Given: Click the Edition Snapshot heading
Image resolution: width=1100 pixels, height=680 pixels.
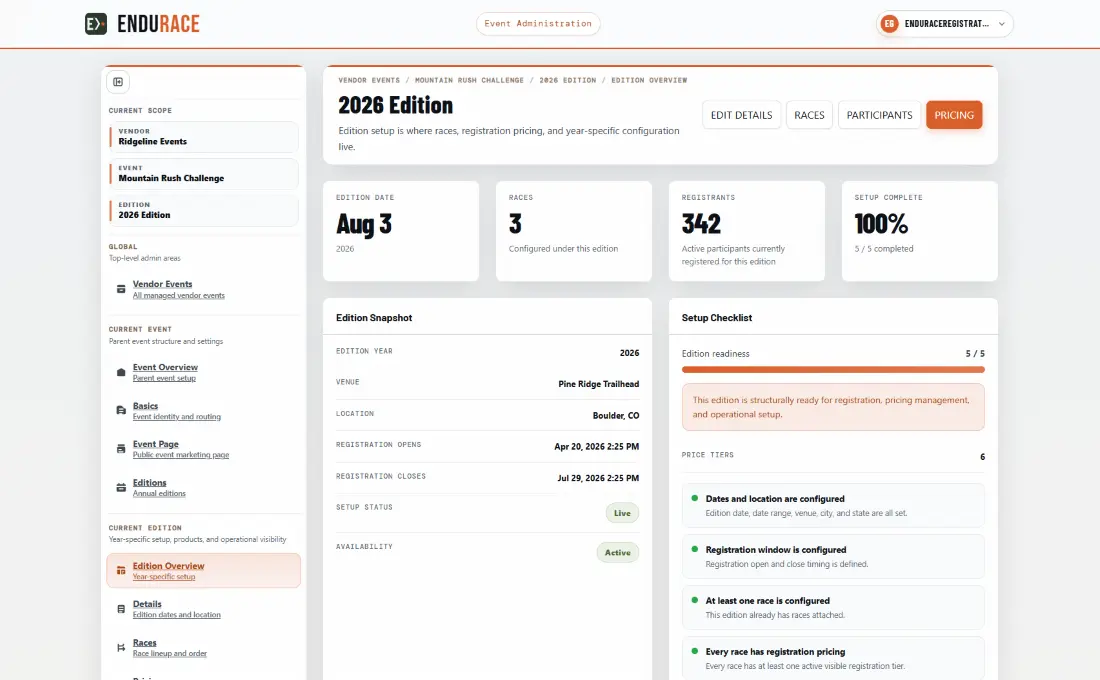Looking at the screenshot, I should pyautogui.click(x=374, y=318).
